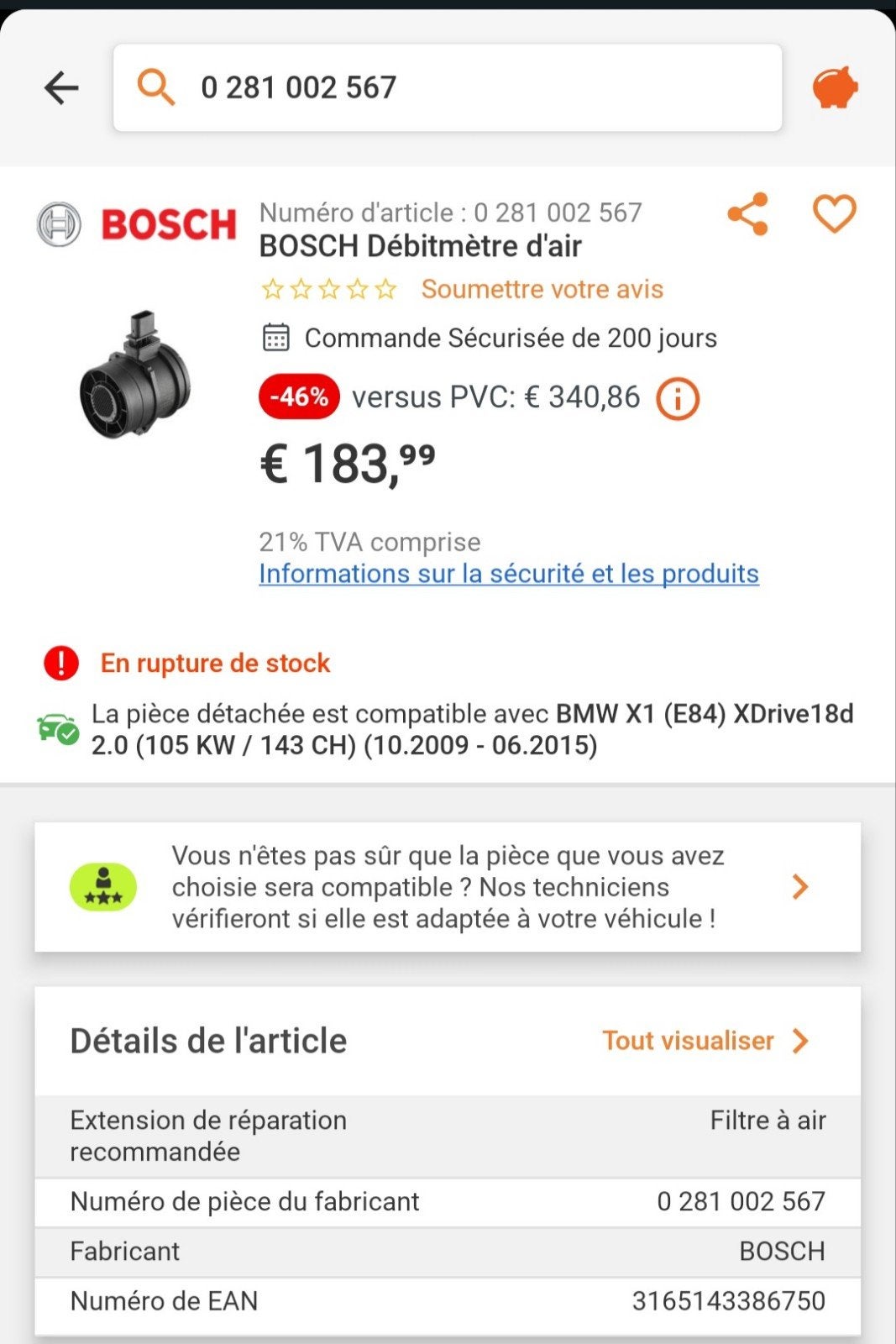Viewport: 896px width, 1344px height.
Task: Open the air flow meter product image
Action: [x=134, y=375]
